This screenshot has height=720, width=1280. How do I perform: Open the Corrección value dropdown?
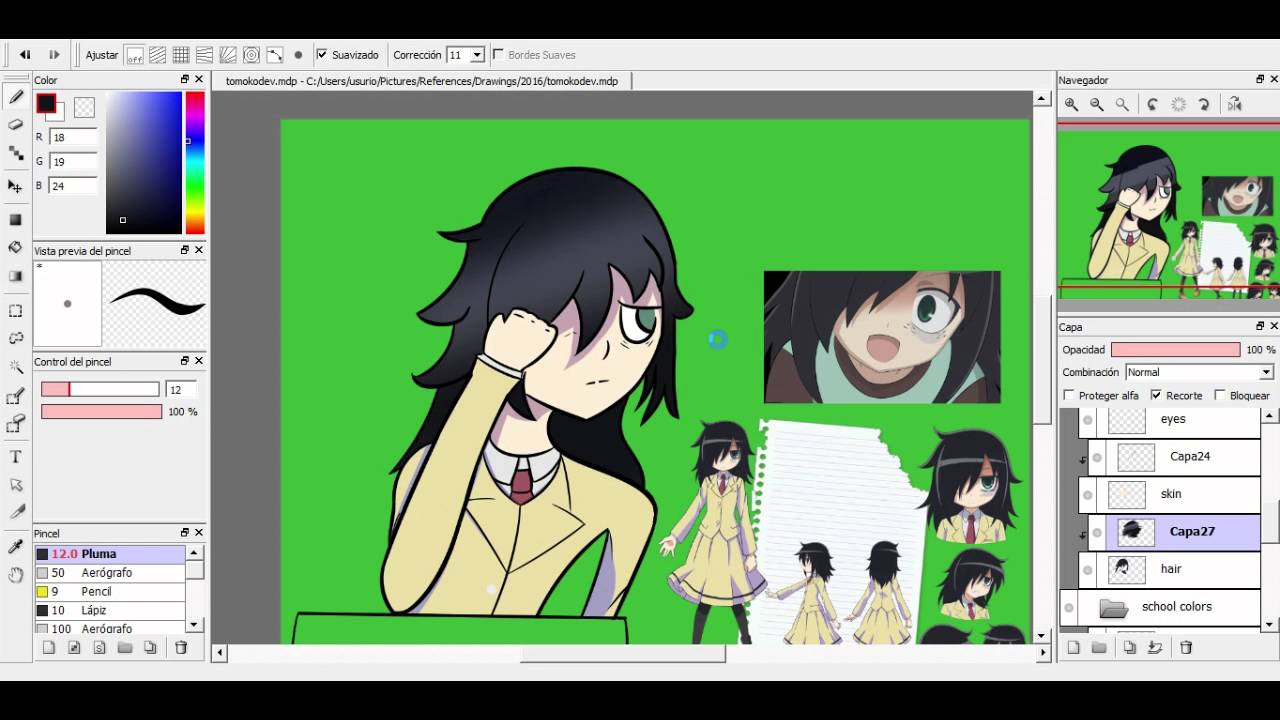point(477,55)
